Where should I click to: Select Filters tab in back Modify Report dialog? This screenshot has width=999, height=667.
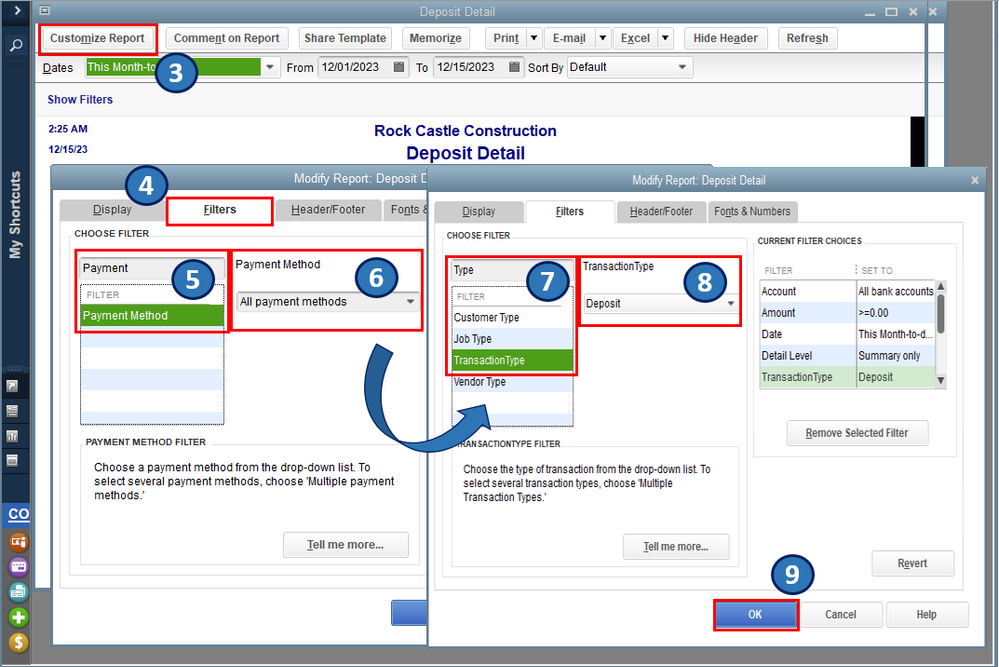220,210
